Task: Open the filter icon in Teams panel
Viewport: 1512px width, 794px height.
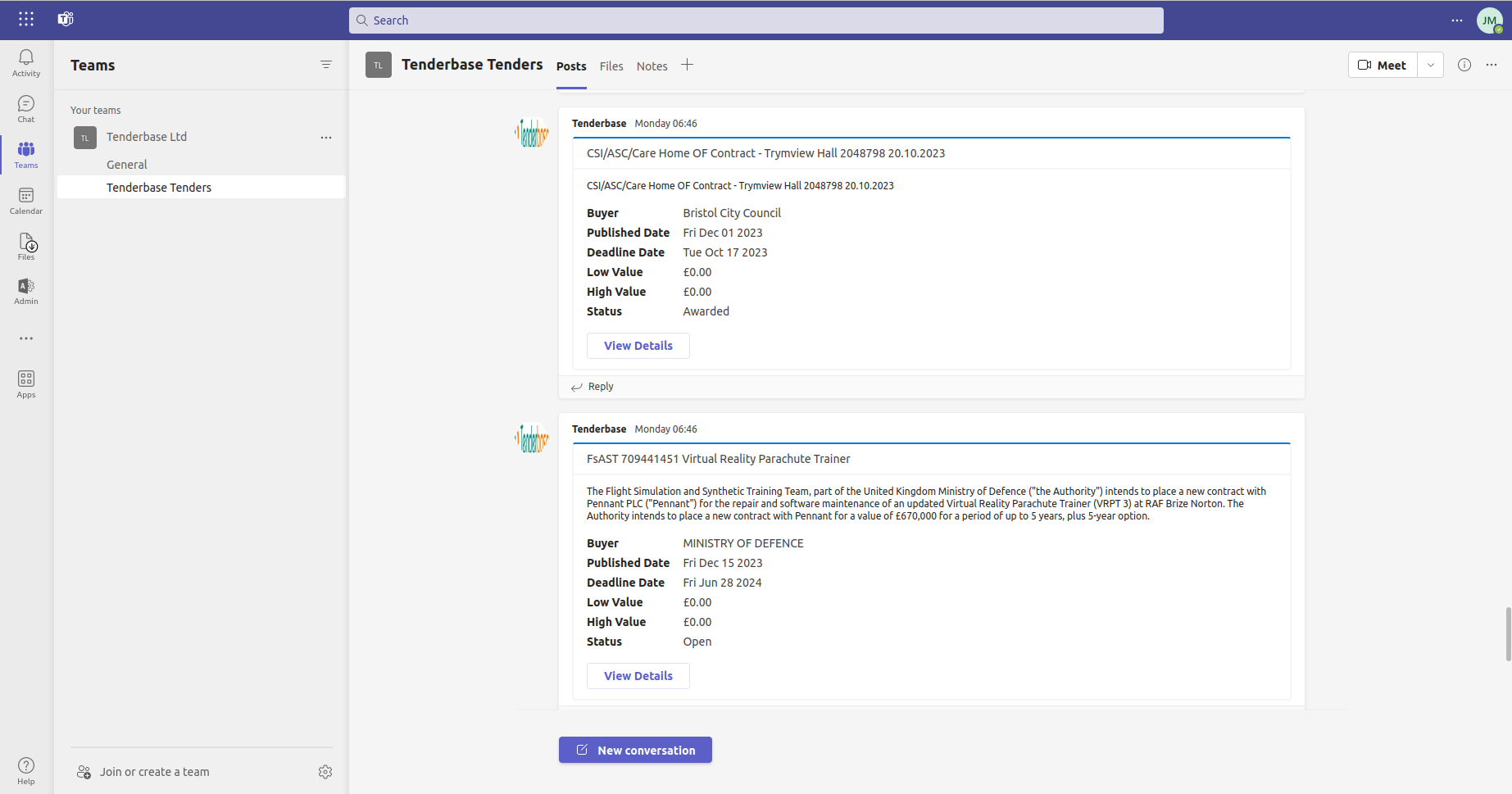Action: click(325, 64)
